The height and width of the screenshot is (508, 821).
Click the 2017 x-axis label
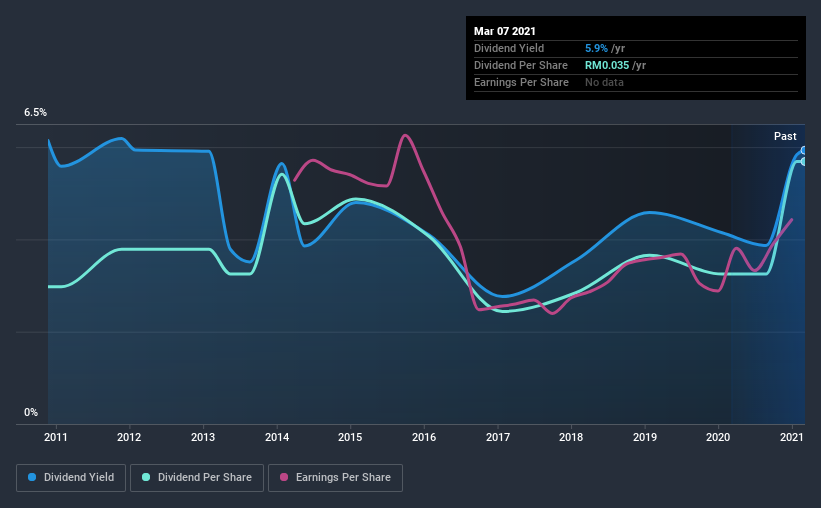pyautogui.click(x=497, y=437)
